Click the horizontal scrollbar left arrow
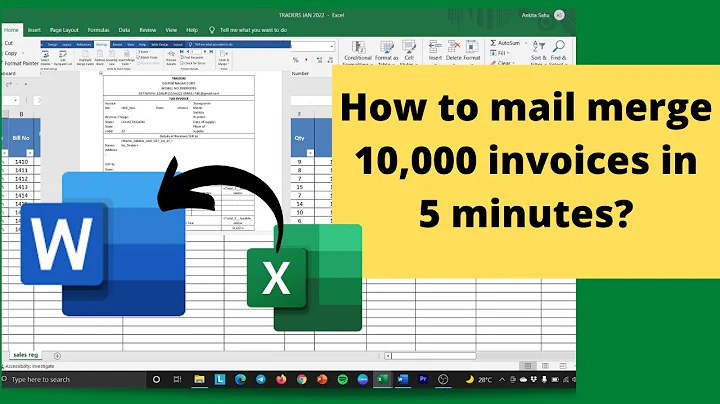Image resolution: width=720 pixels, height=404 pixels. tap(388, 356)
